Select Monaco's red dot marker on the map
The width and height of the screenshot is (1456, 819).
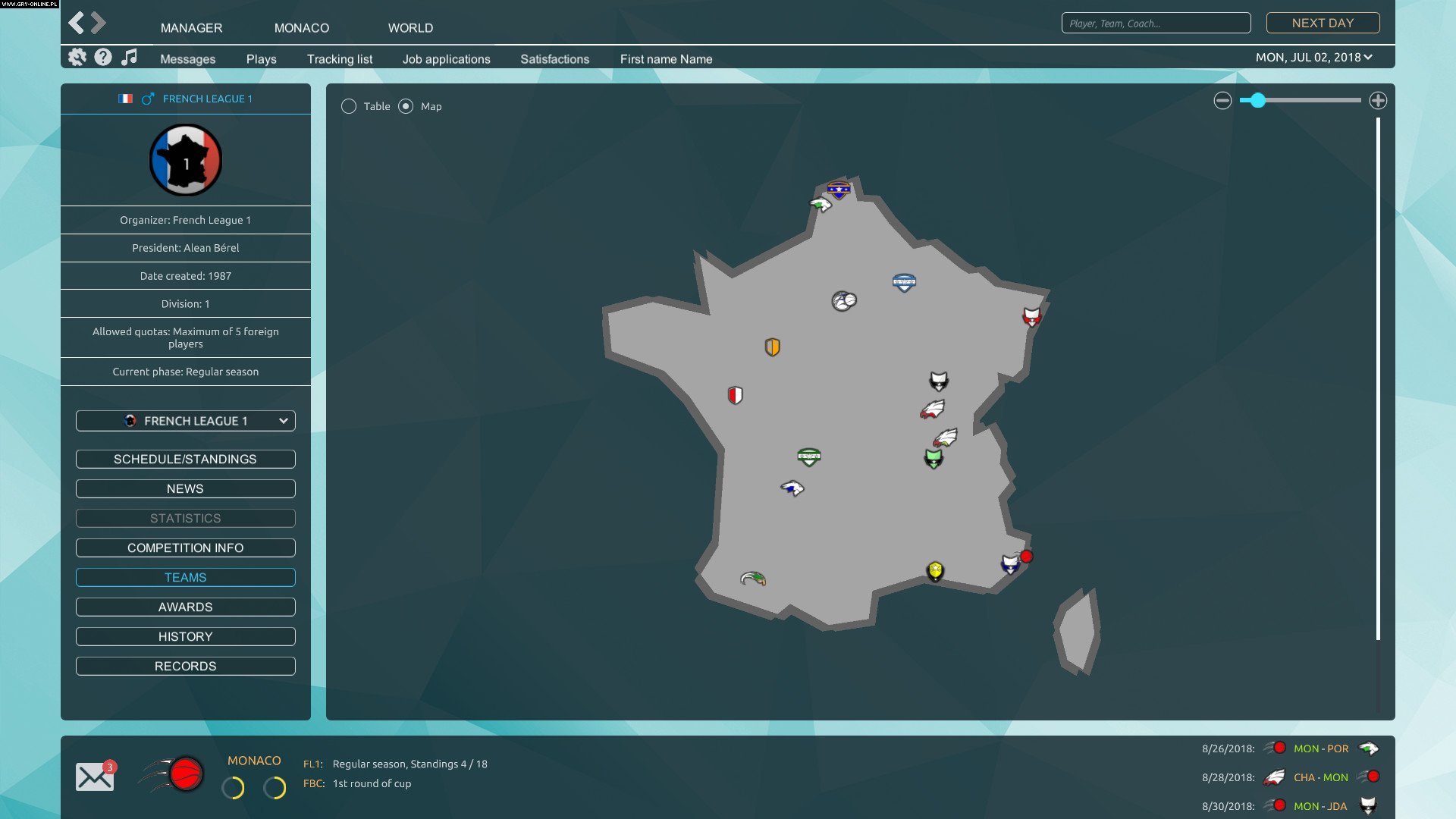1026,557
